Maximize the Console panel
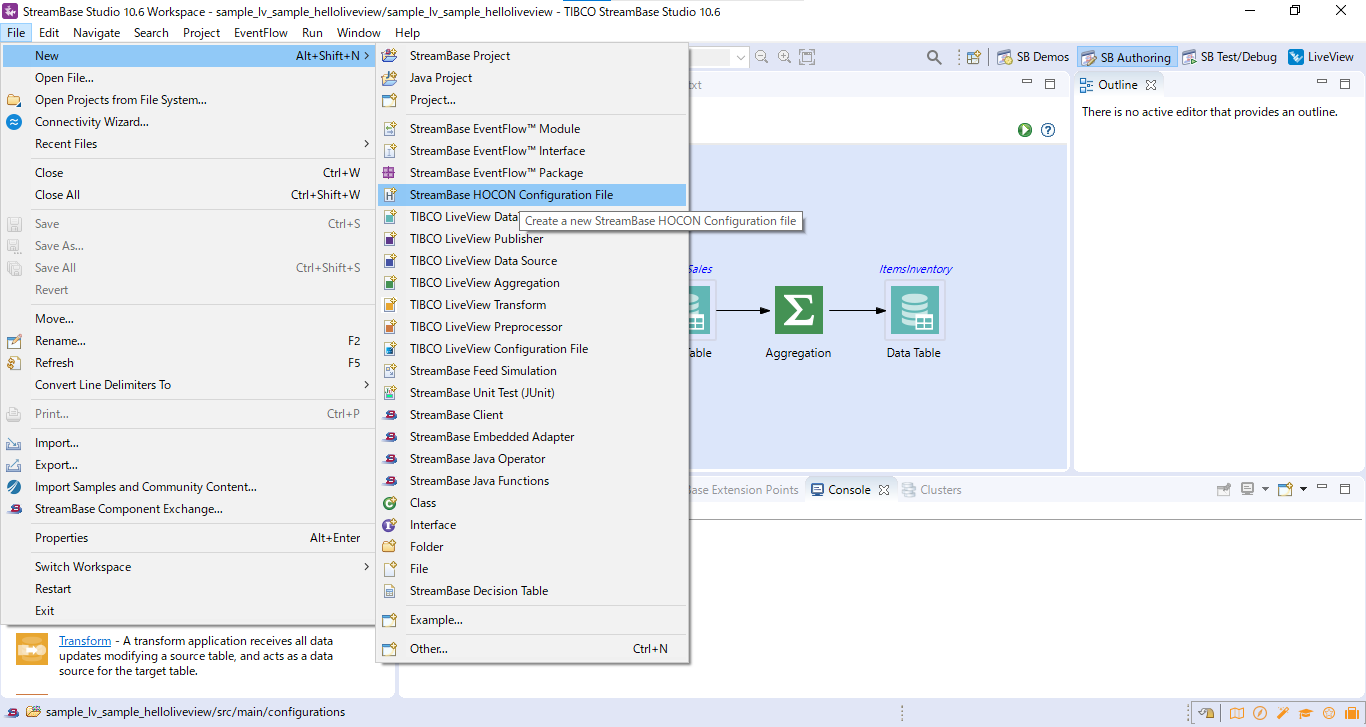Viewport: 1366px width, 727px height. [x=1345, y=490]
